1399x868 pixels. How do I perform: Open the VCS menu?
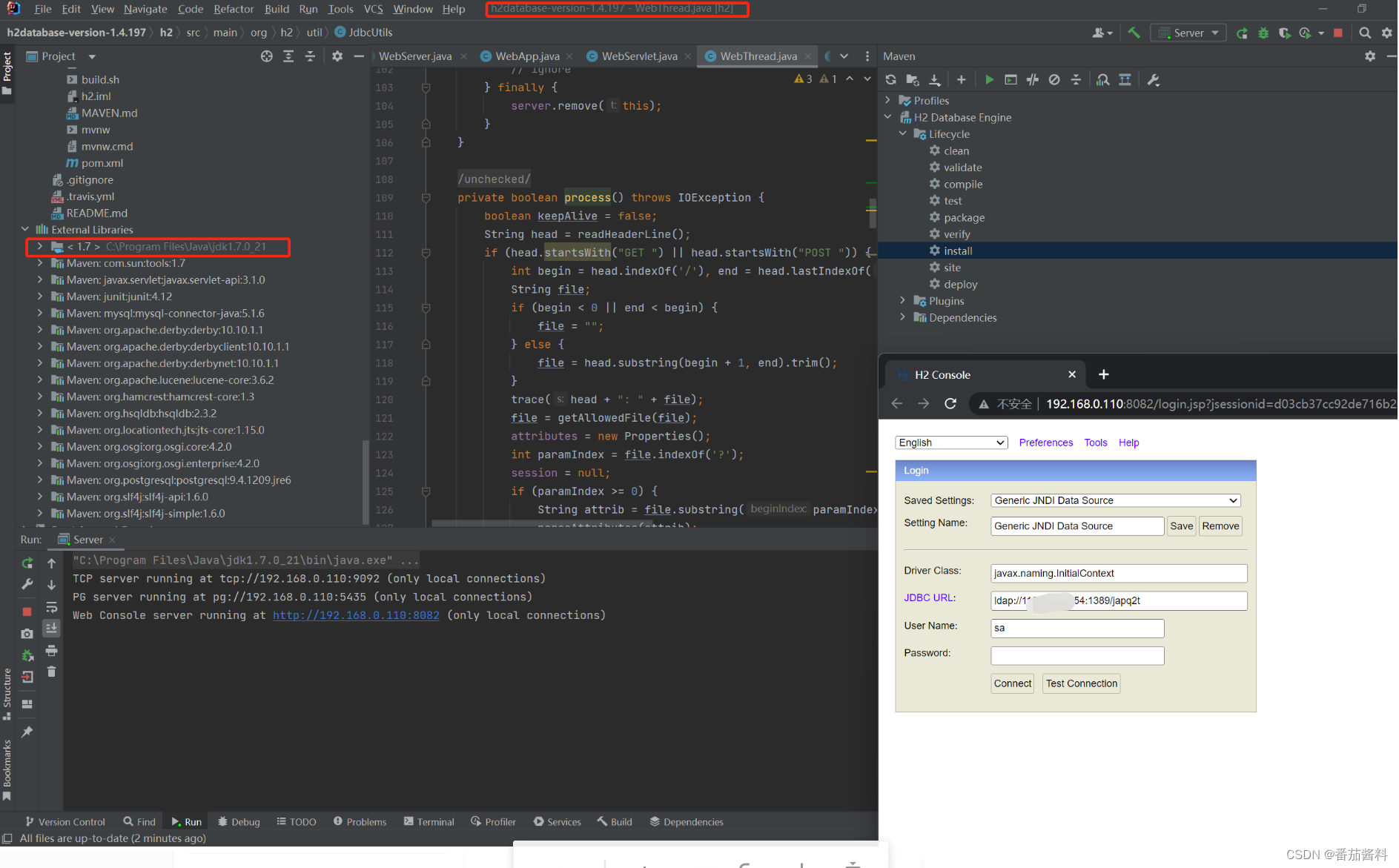[x=373, y=9]
